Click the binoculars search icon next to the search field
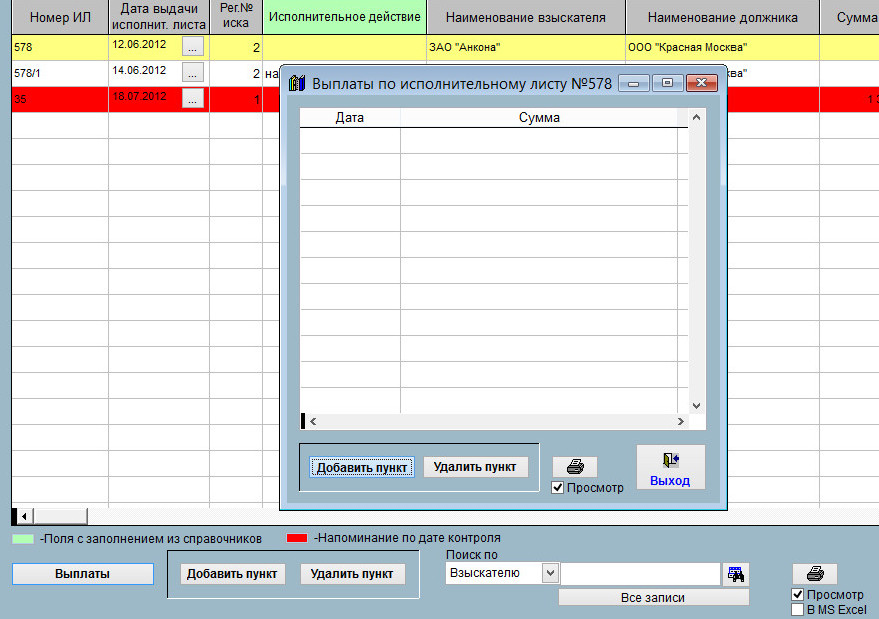 pos(735,574)
